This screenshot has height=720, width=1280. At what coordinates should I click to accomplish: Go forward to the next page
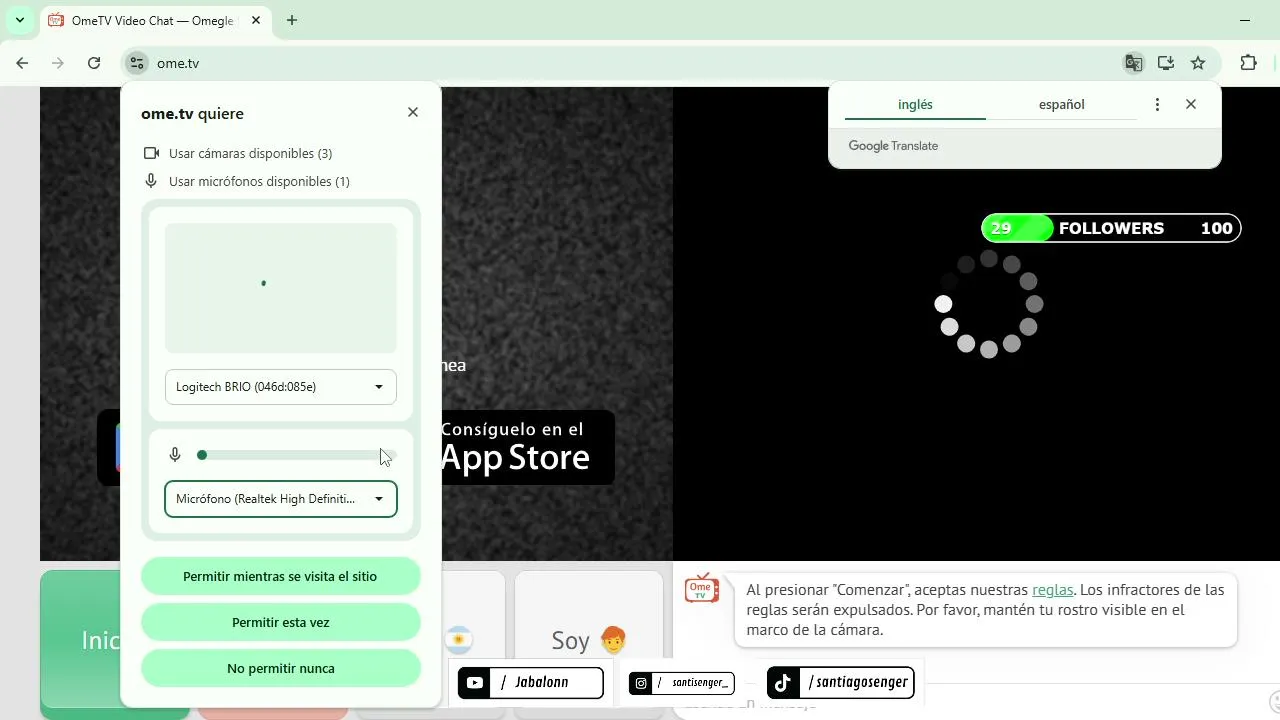[x=58, y=63]
